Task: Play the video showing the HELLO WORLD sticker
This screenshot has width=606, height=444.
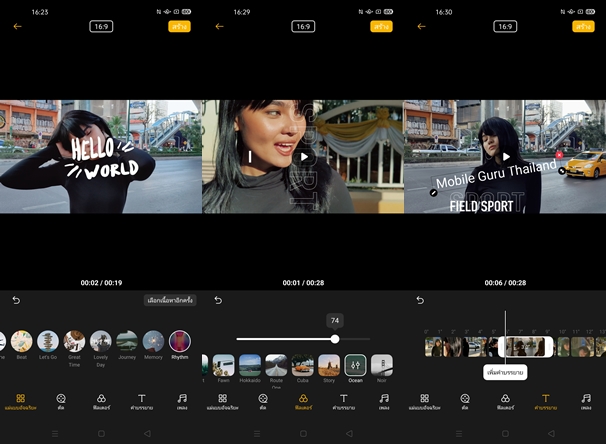Action: click(x=100, y=156)
